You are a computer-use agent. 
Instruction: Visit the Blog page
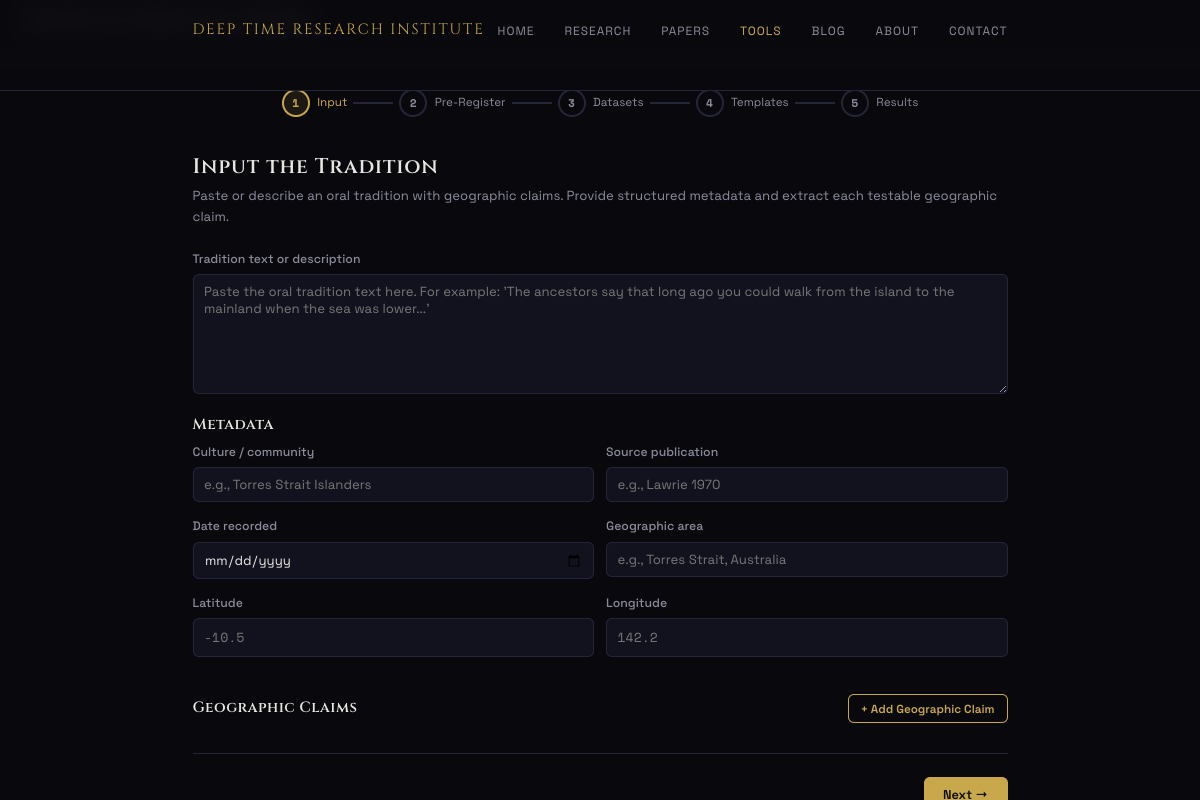coord(828,31)
